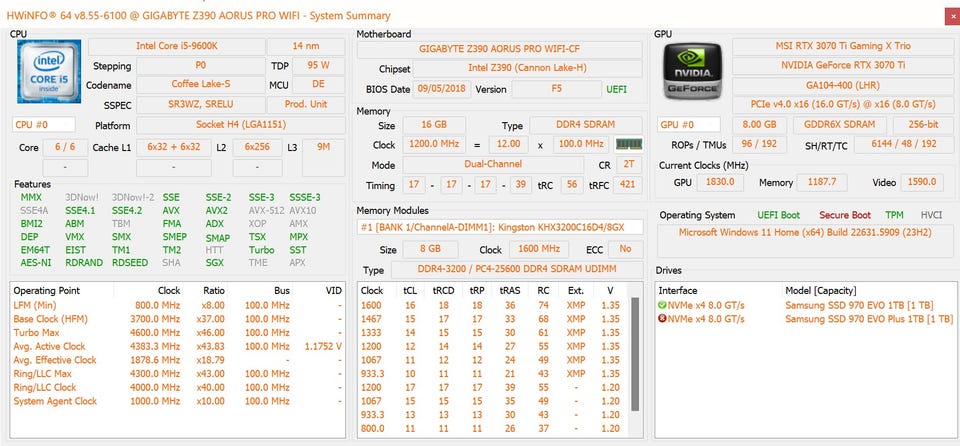The height and width of the screenshot is (446, 960).
Task: Click the ROPs / TMUs 96 / 192 value
Action: coord(760,145)
